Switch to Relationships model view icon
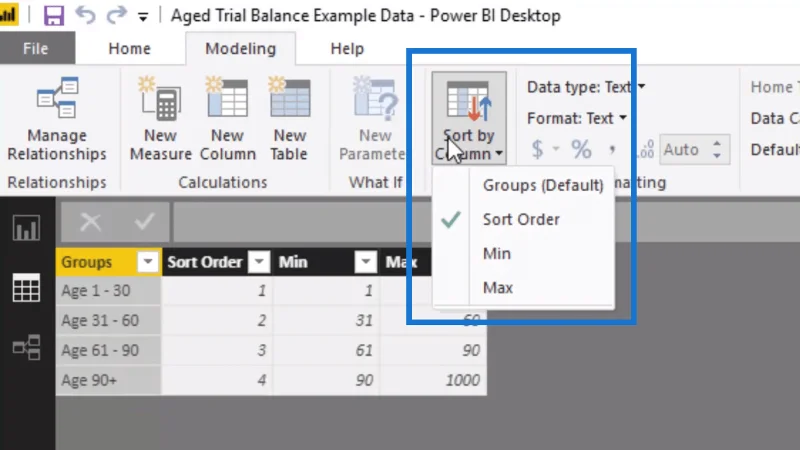Viewport: 800px width, 450px height. pyautogui.click(x=27, y=347)
